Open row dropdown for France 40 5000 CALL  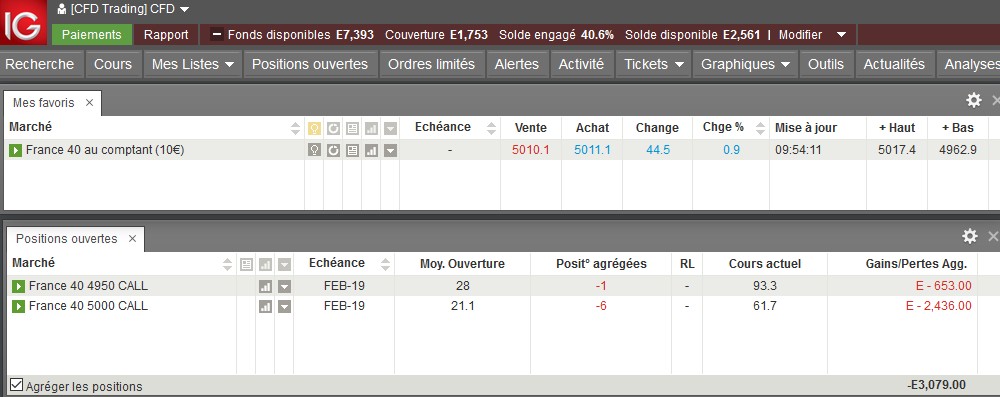click(284, 307)
